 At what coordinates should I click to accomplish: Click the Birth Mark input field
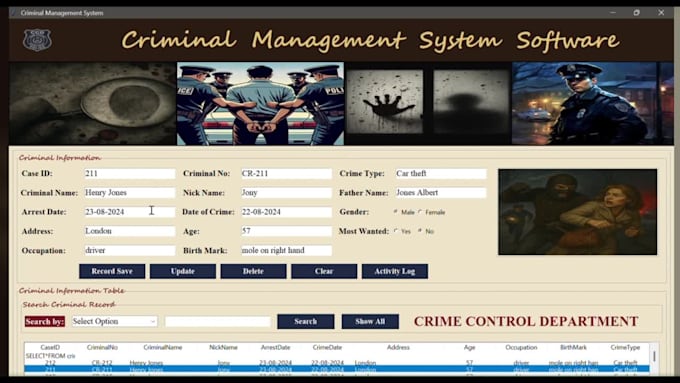point(286,250)
